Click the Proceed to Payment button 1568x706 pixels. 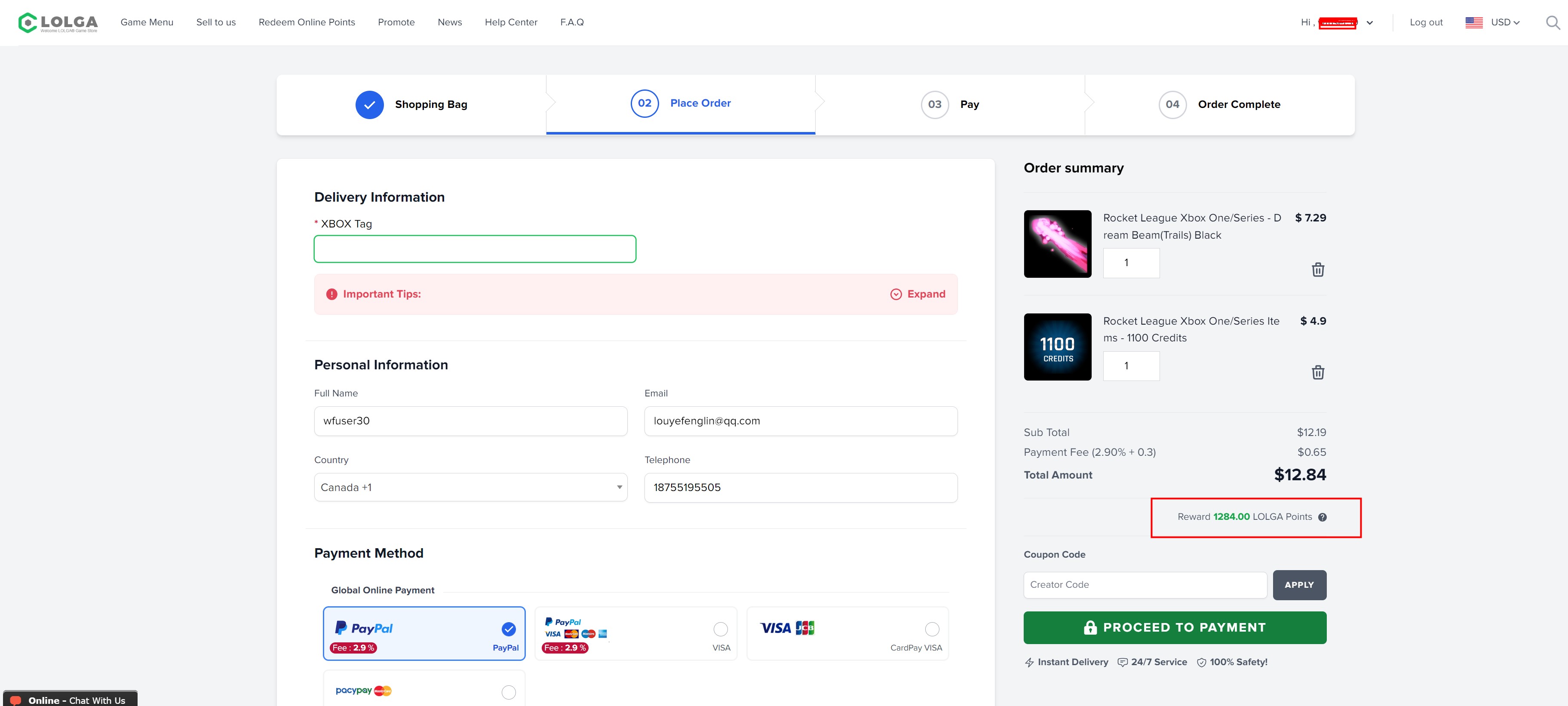pos(1175,627)
